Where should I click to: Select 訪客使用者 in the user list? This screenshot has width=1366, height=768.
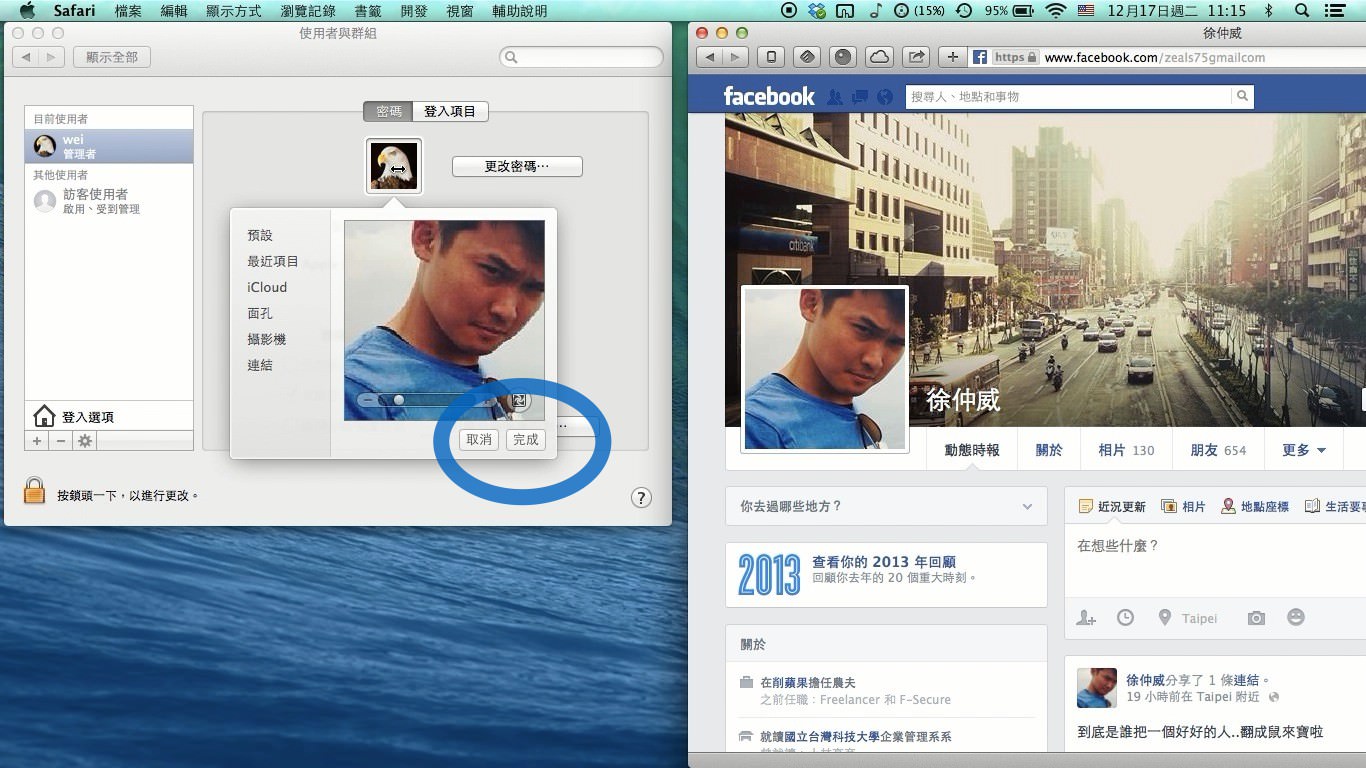[95, 201]
